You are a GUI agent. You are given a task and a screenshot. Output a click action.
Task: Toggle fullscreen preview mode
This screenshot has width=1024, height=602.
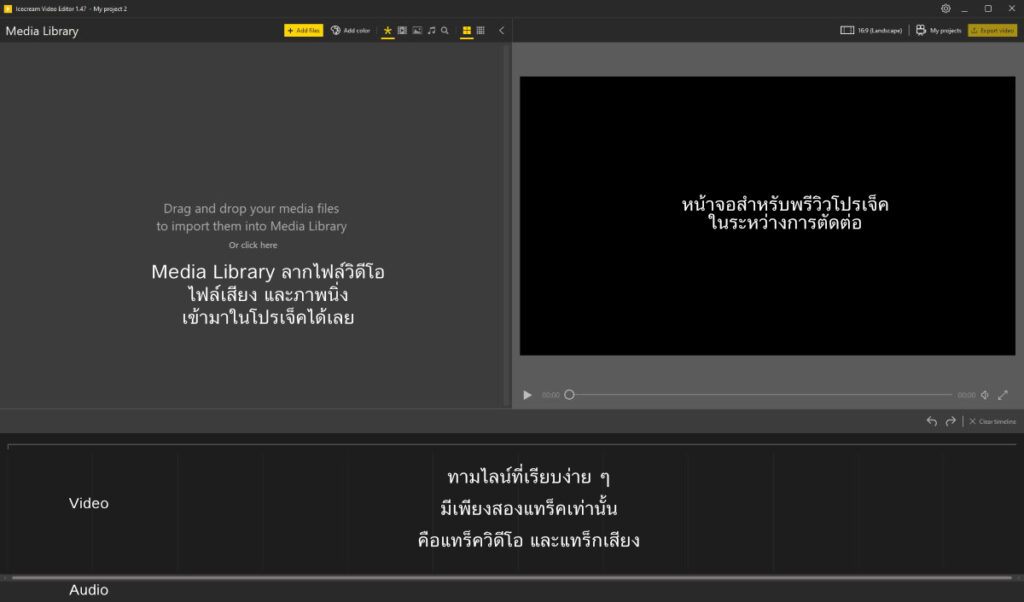pyautogui.click(x=1003, y=395)
